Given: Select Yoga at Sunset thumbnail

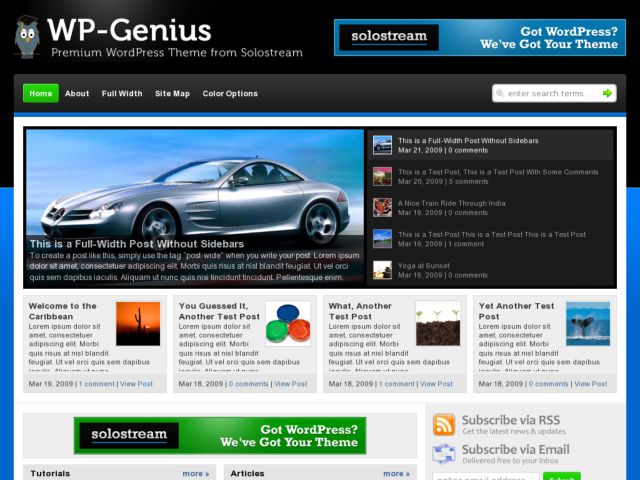Looking at the screenshot, I should 382,270.
